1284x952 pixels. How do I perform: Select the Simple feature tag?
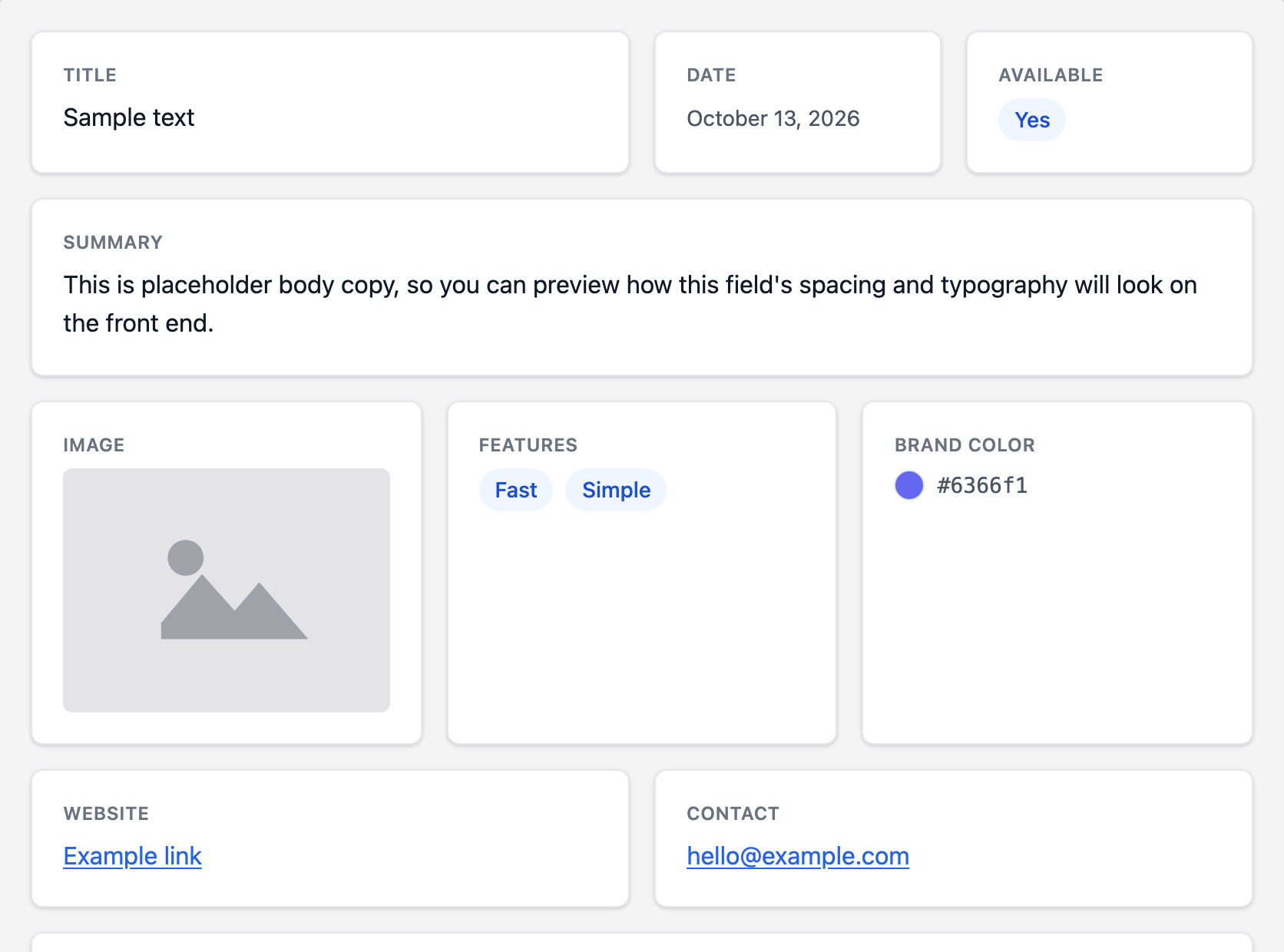click(616, 490)
